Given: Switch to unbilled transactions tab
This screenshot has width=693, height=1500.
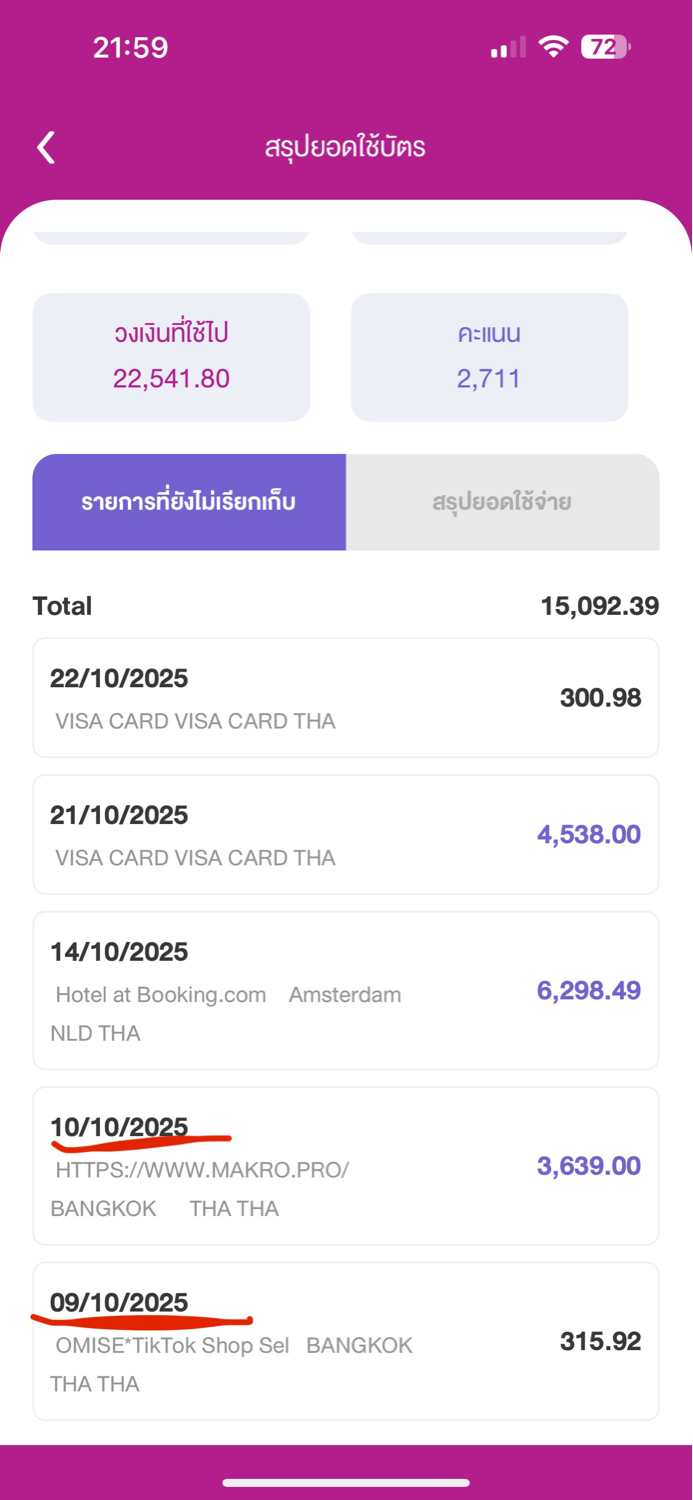Looking at the screenshot, I should coord(189,502).
